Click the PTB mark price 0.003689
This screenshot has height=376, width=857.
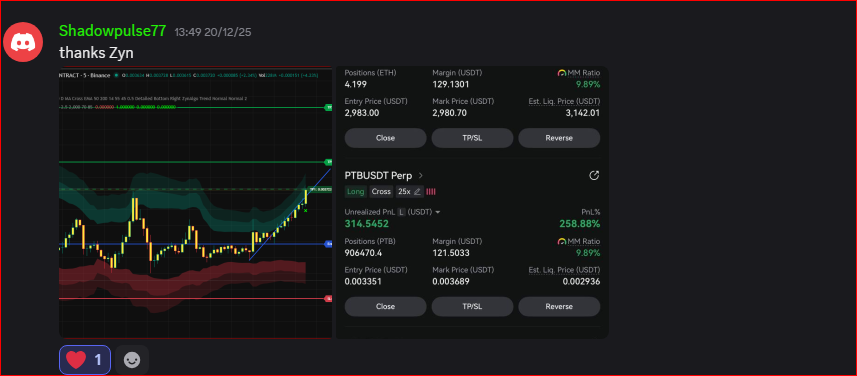[x=450, y=282]
